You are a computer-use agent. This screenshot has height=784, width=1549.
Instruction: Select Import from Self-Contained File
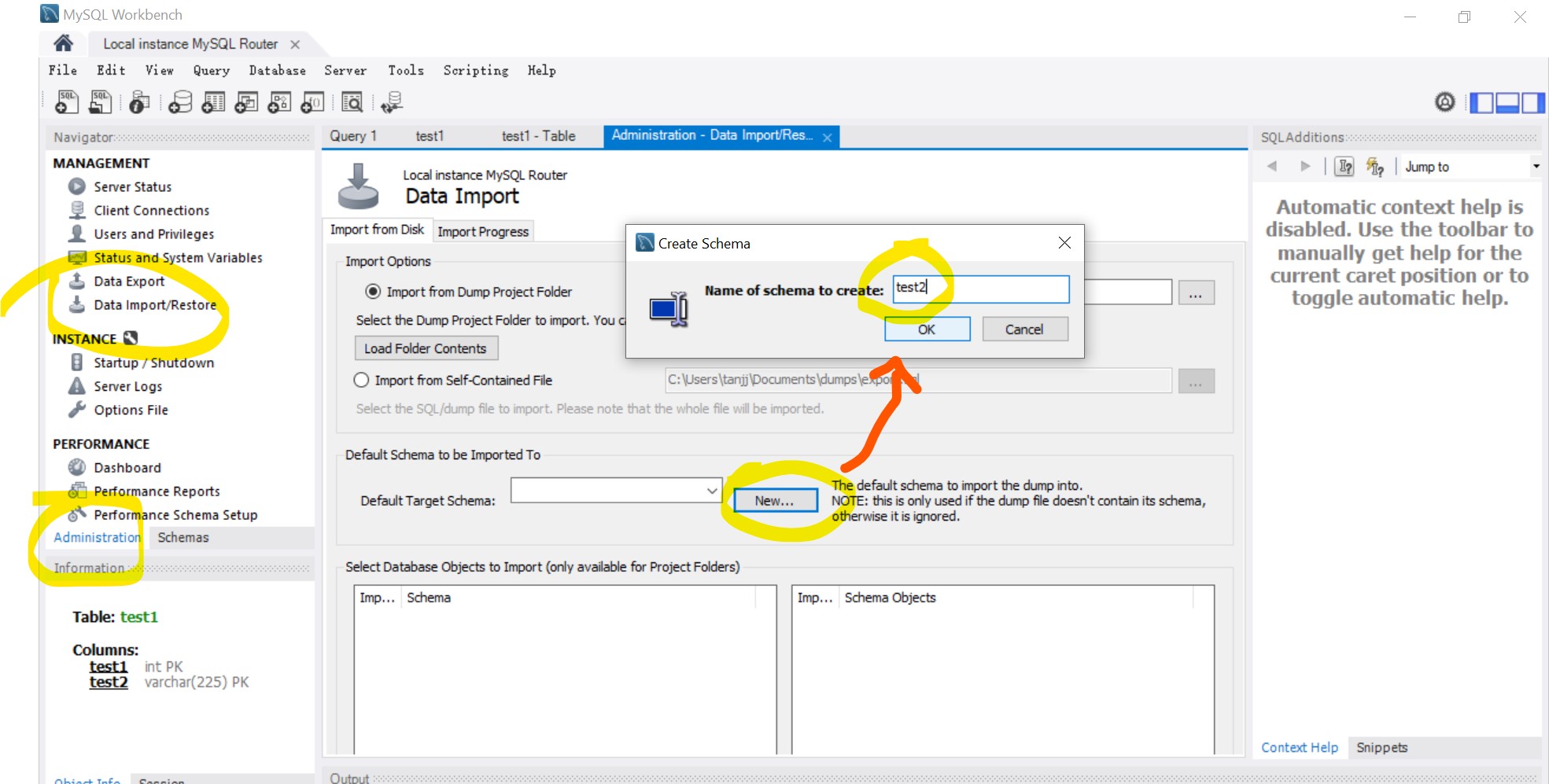(361, 380)
